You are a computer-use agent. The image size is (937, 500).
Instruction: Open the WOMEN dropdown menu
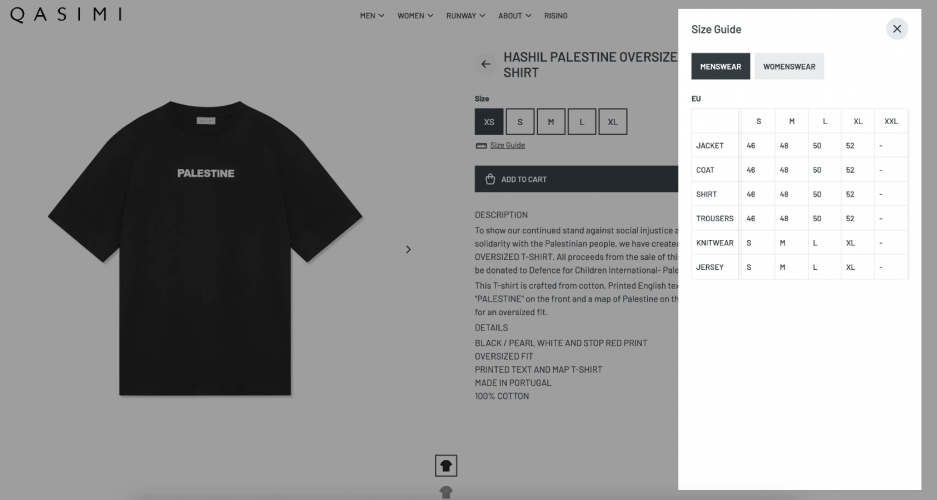click(415, 16)
